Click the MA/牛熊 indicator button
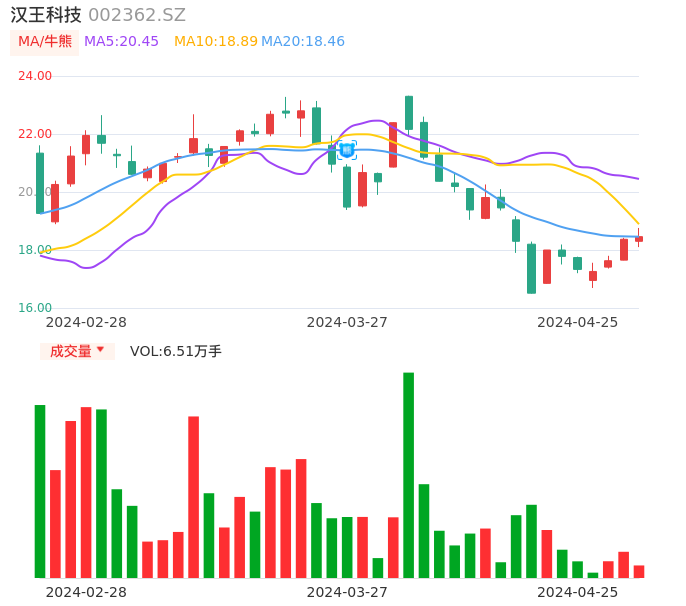 tap(45, 42)
